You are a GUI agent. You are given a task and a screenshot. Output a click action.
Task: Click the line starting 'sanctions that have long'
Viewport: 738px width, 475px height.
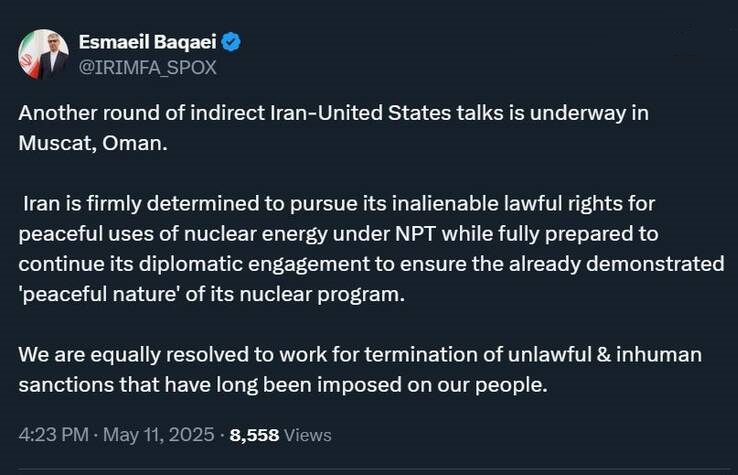point(283,385)
